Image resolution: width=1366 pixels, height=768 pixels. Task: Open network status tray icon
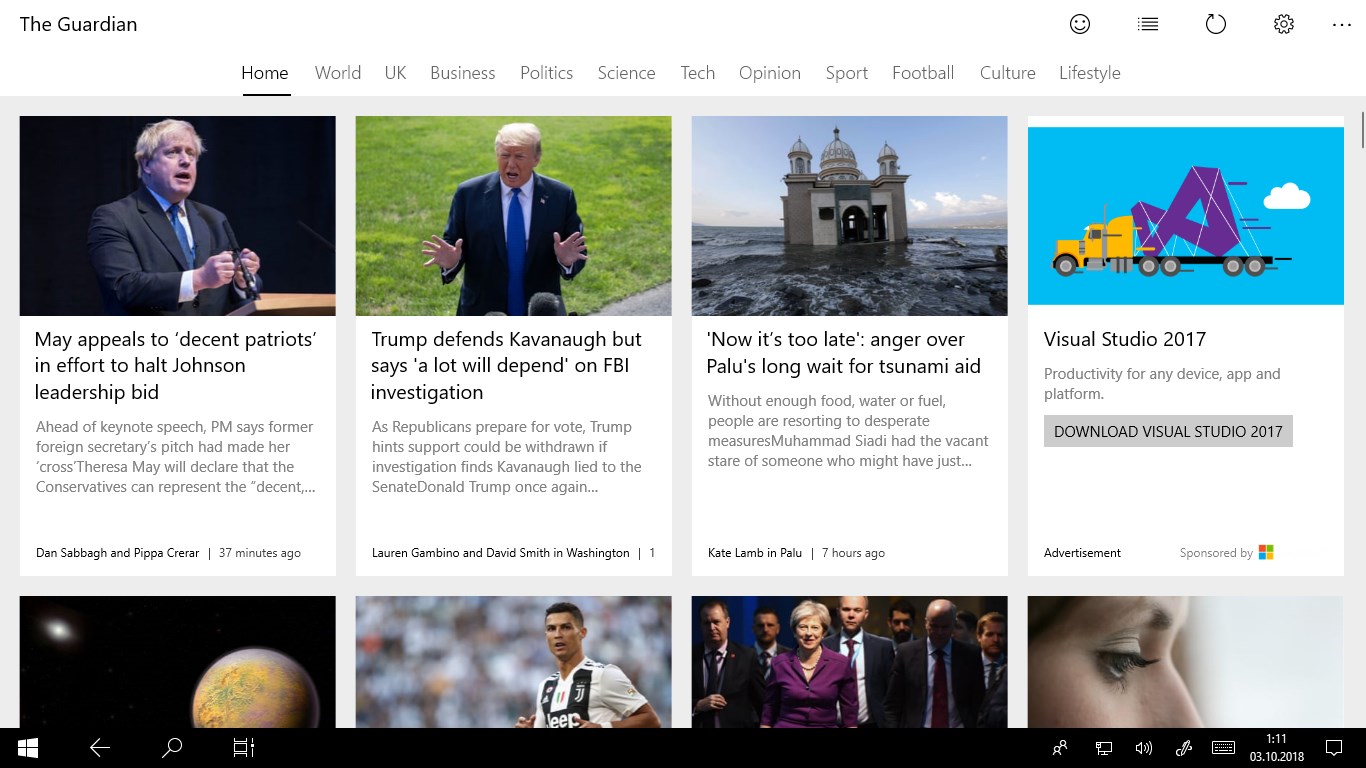click(1104, 748)
